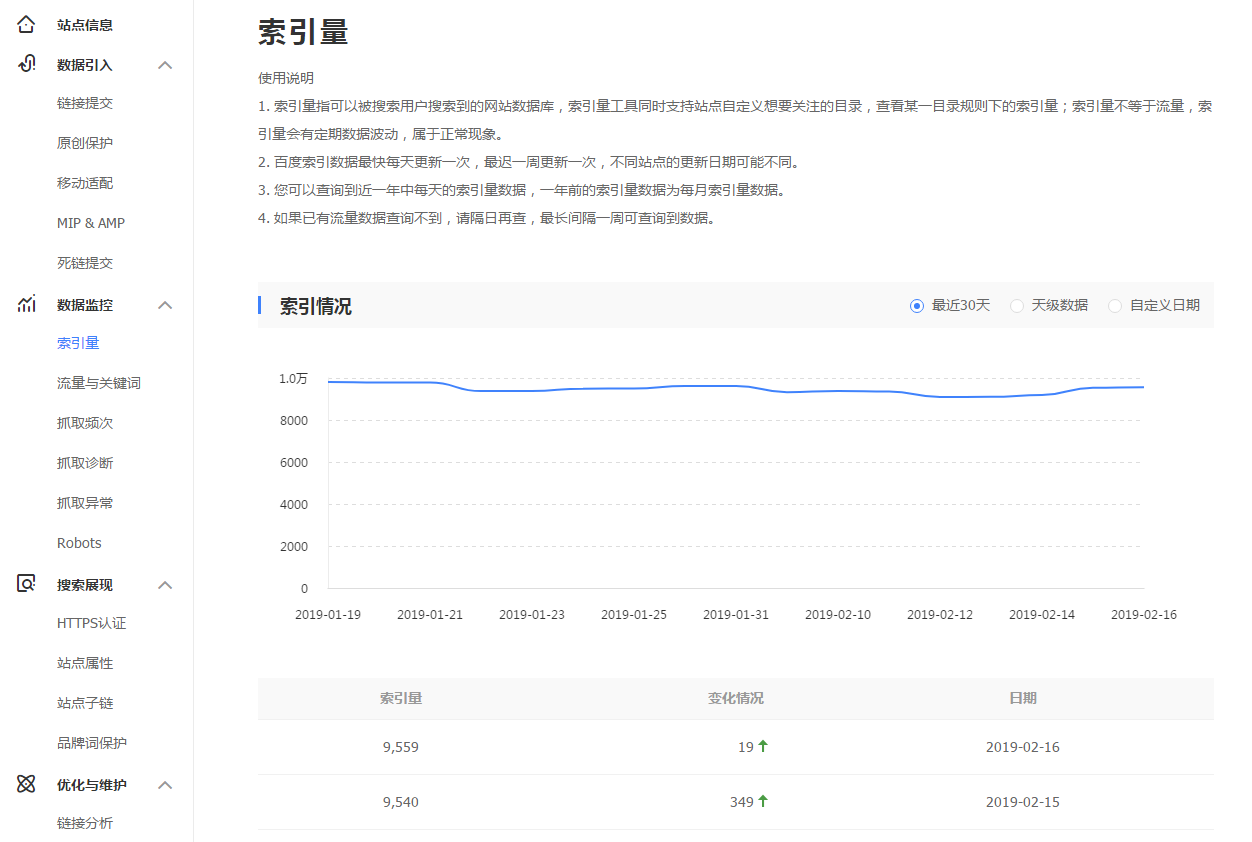
Task: Select the 数据引入 sidebar icon
Action: coord(25,64)
